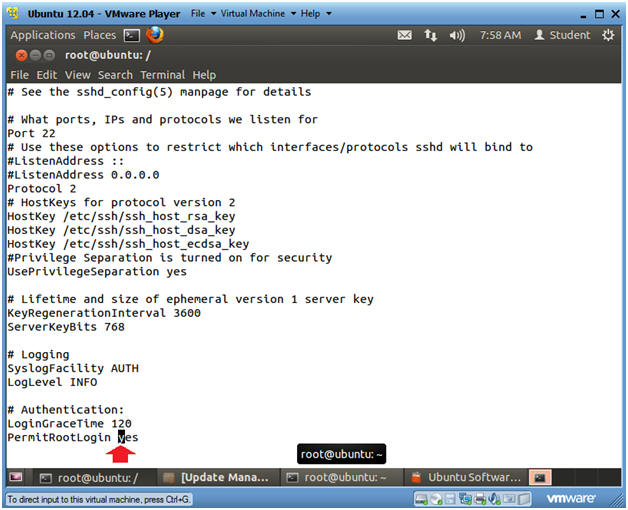Click the 'LoginGraceTime 120' line
Image resolution: width=628 pixels, height=510 pixels.
(x=69, y=423)
